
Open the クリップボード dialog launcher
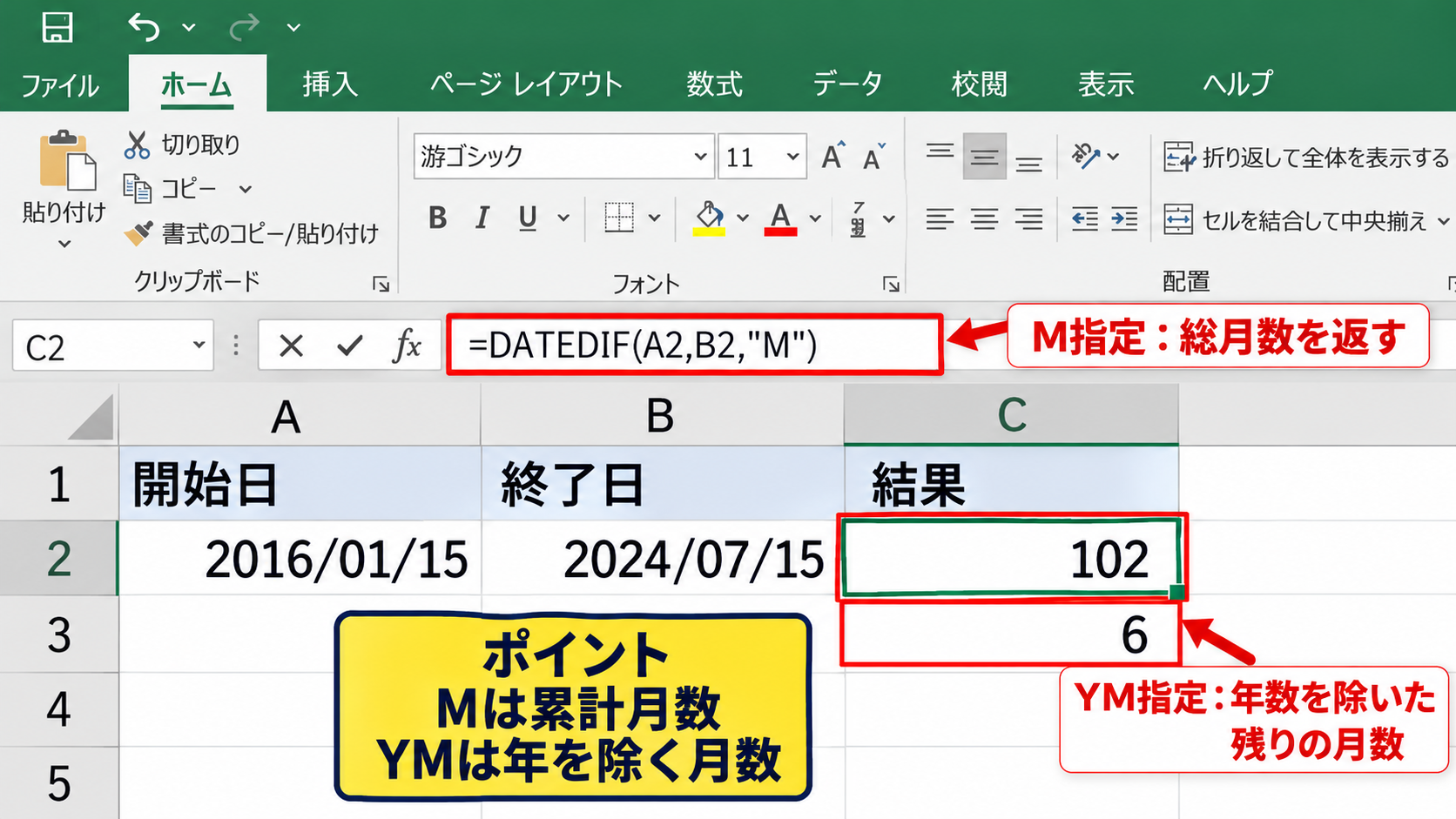pos(381,284)
